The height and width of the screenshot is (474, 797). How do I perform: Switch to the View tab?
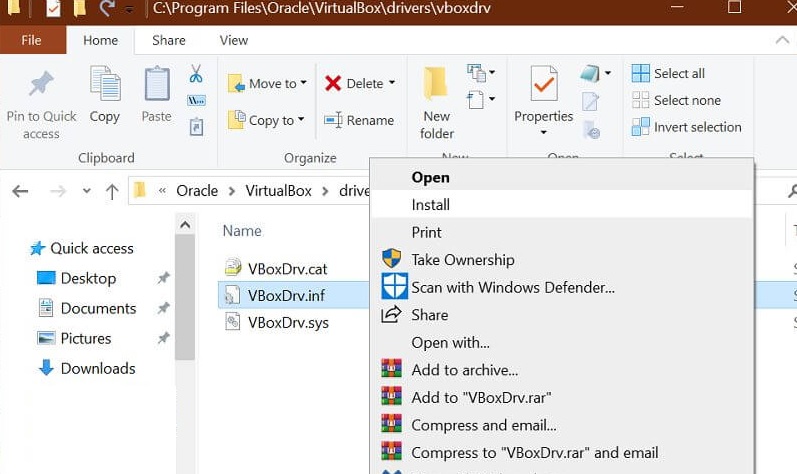[x=234, y=40]
